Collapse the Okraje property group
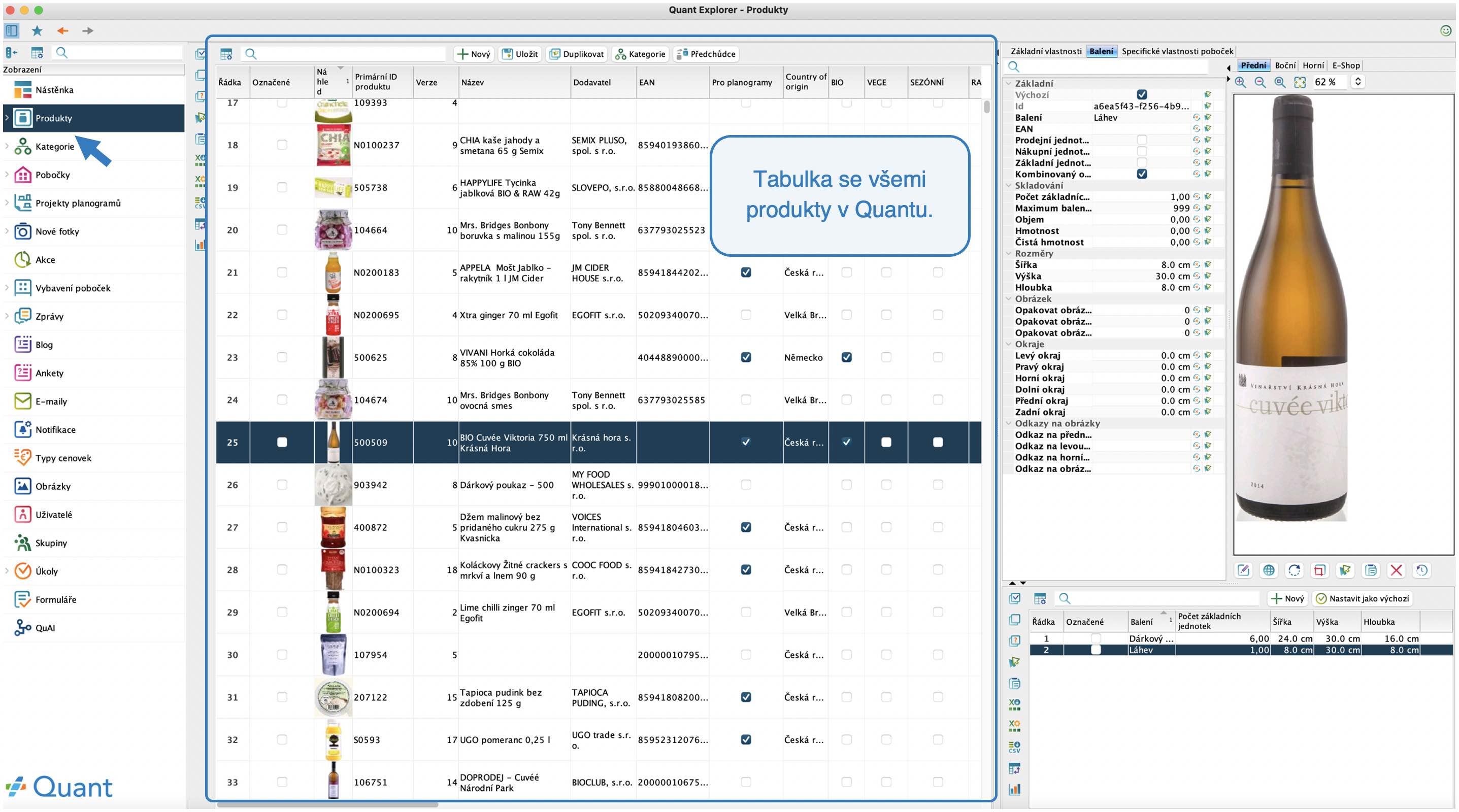1459x812 pixels. pos(1009,344)
